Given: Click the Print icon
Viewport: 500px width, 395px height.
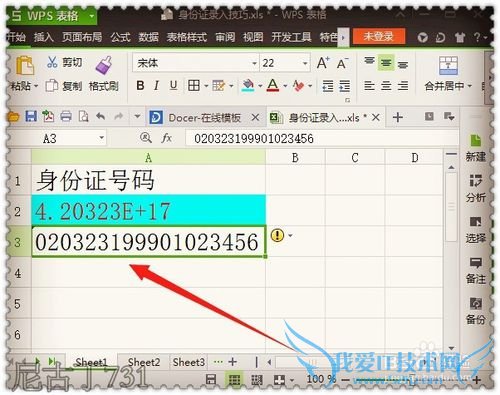Looking at the screenshot, I should click(x=66, y=117).
